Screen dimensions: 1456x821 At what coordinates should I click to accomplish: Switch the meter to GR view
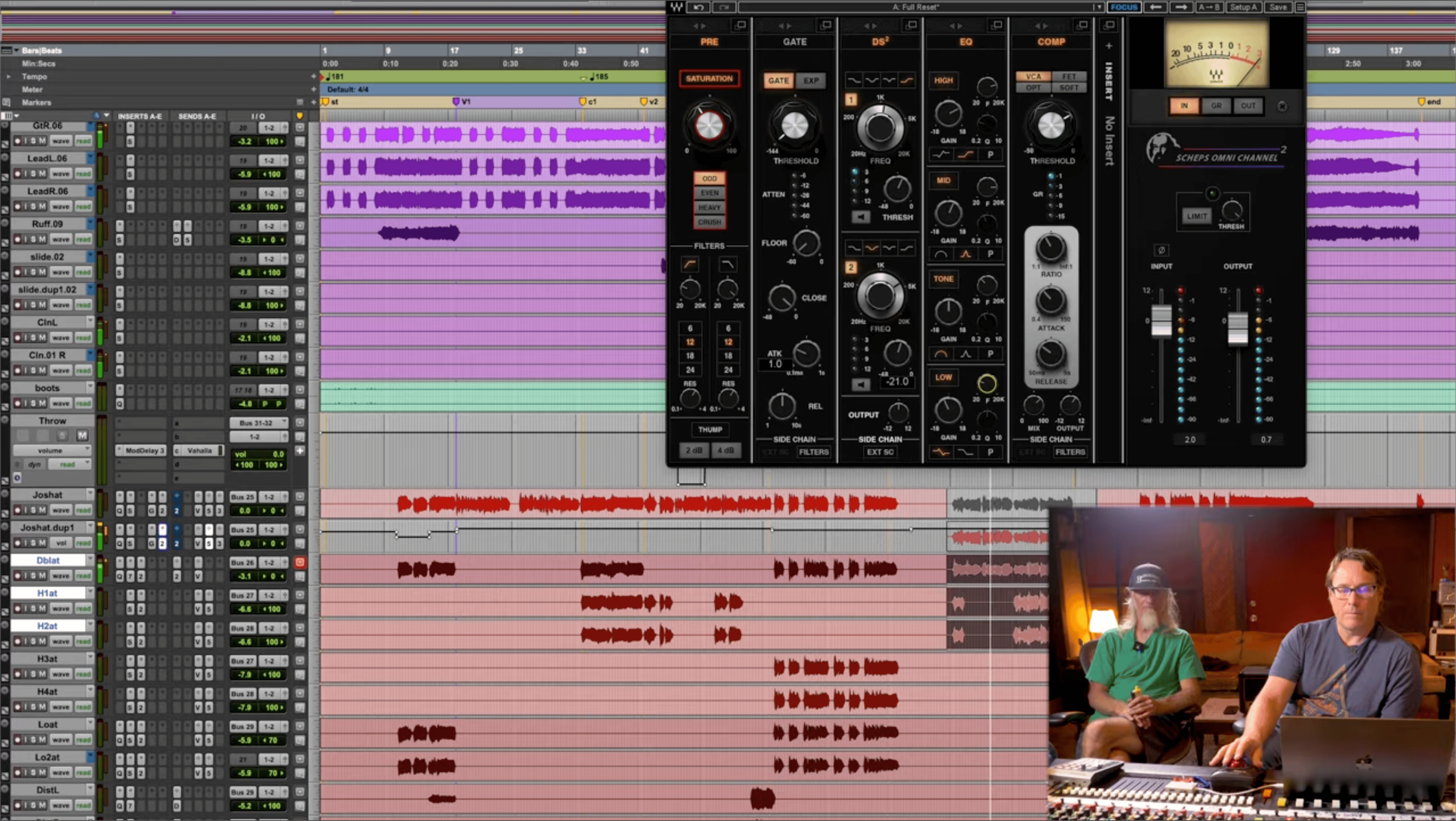pos(1216,106)
